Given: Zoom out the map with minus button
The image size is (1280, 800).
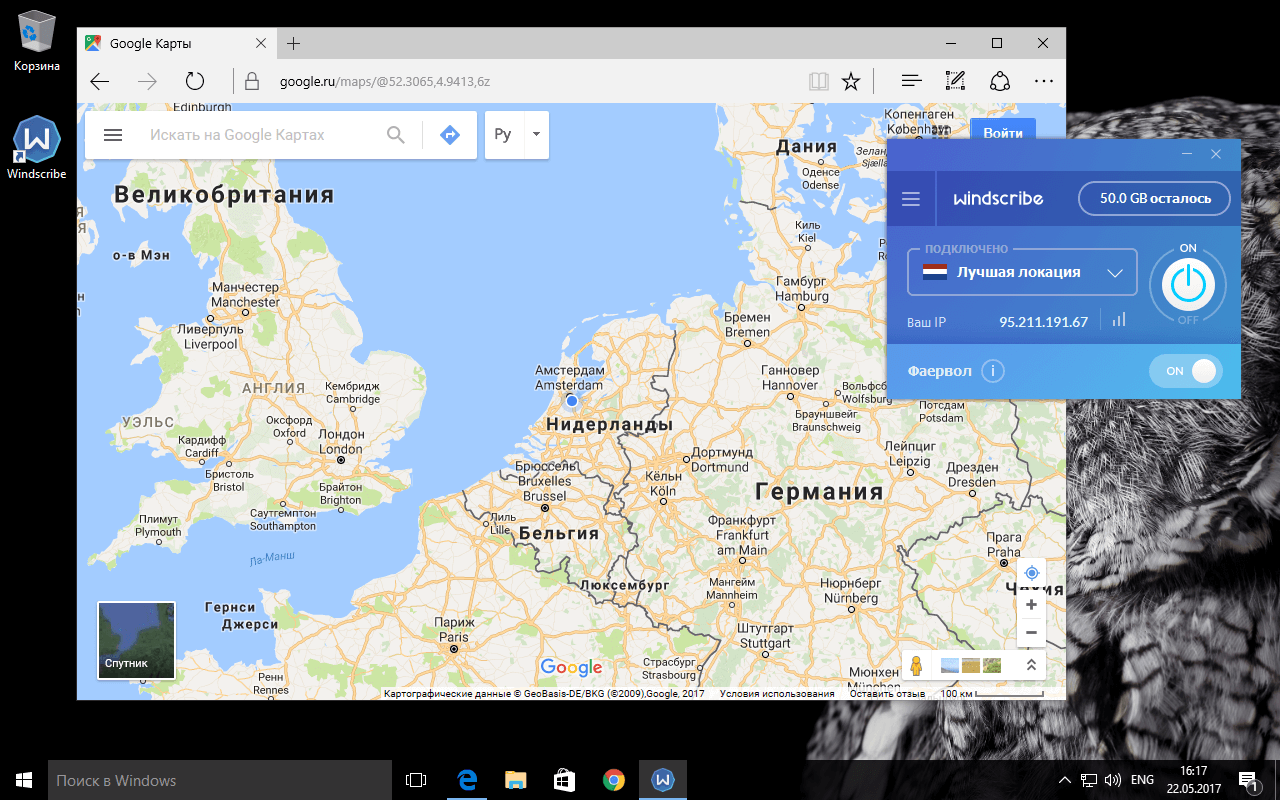Looking at the screenshot, I should [x=1031, y=632].
